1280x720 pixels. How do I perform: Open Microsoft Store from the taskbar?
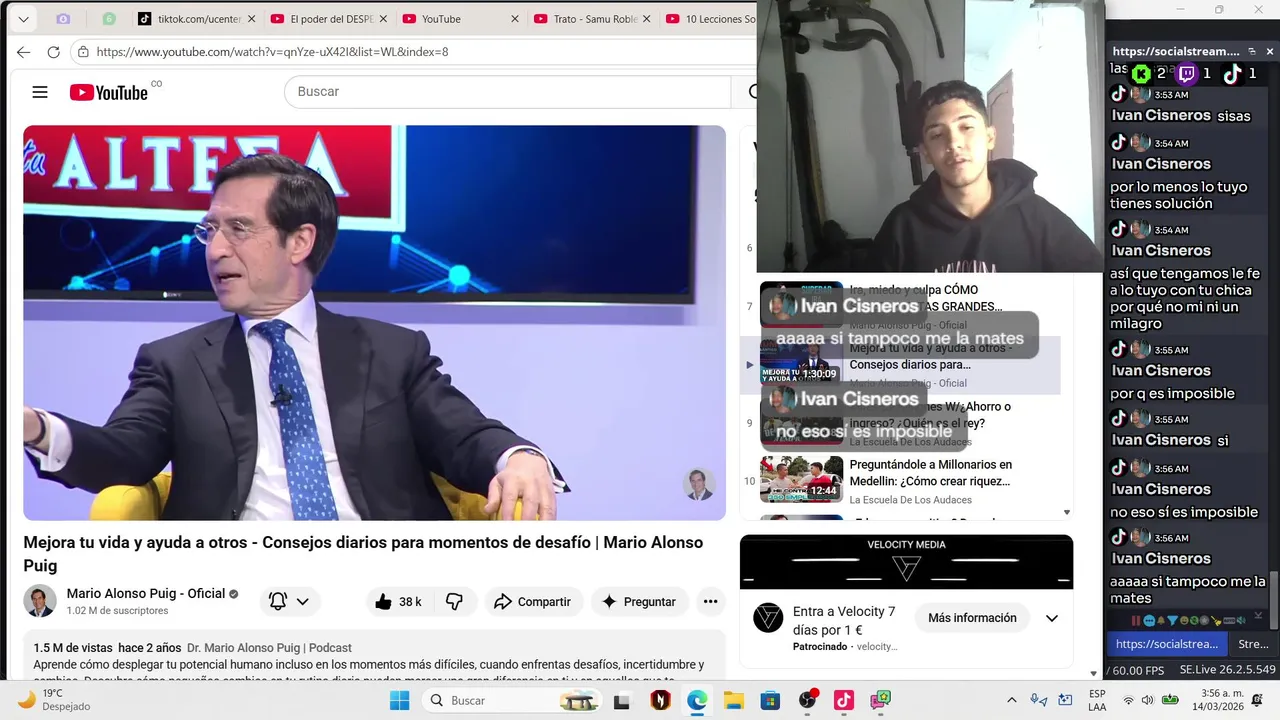(770, 700)
